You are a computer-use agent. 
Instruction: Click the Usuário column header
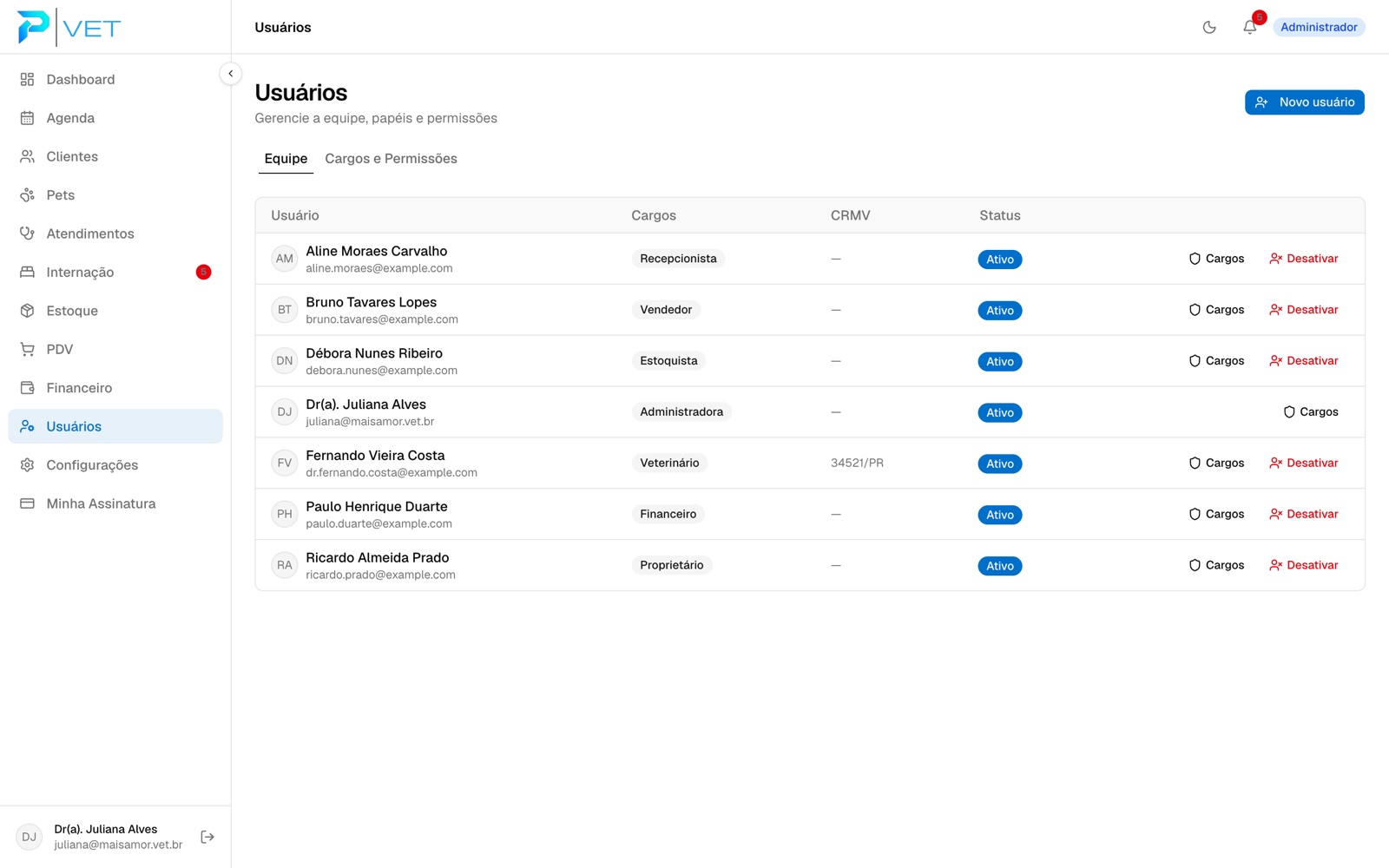tap(295, 215)
